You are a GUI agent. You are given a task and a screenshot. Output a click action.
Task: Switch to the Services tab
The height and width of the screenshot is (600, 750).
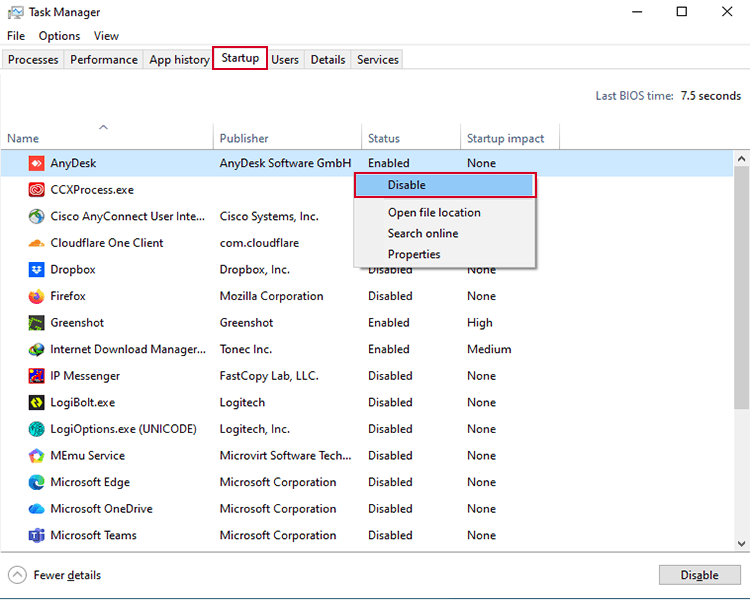[378, 59]
